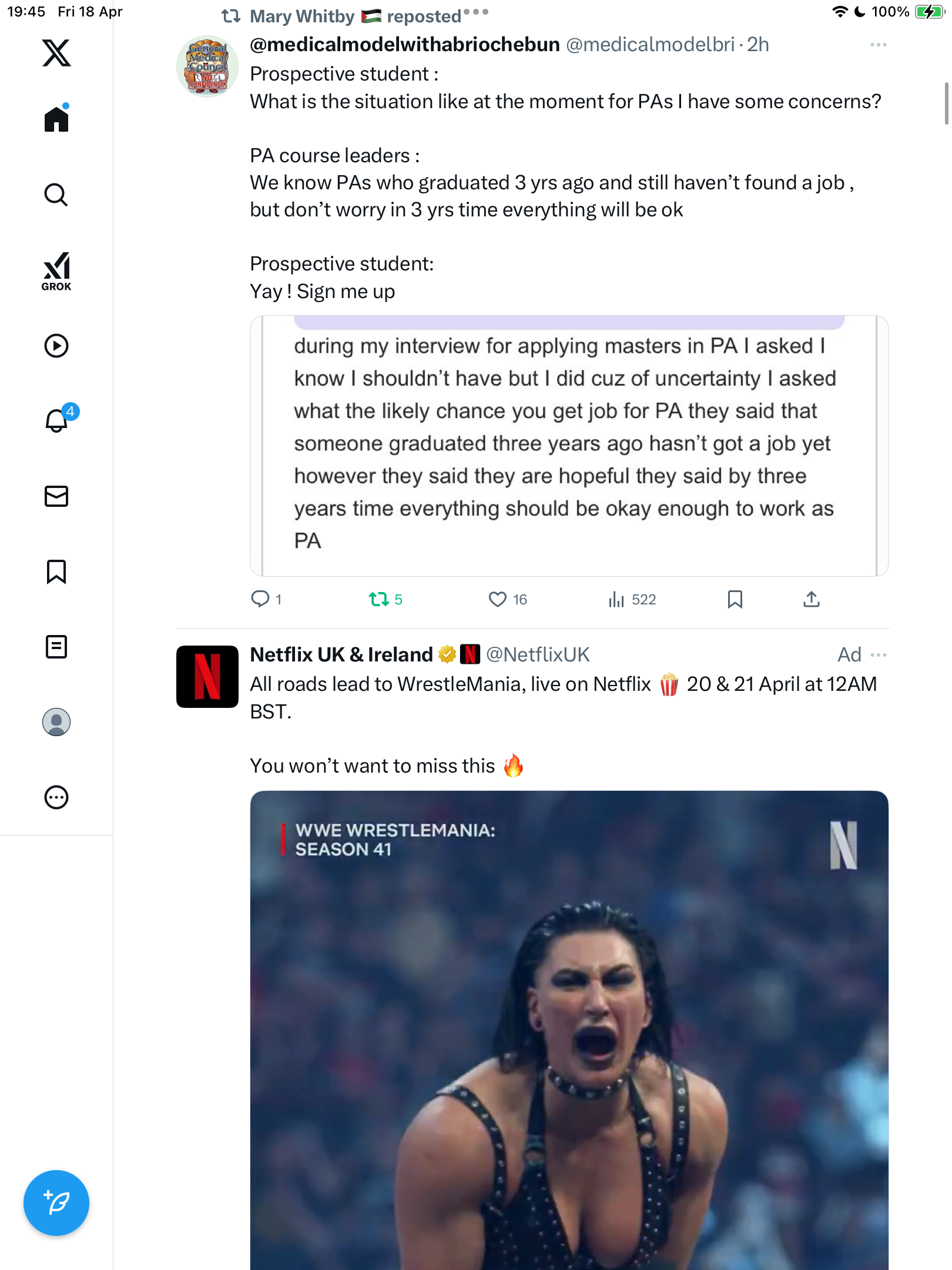Open the video play tab icon
The width and height of the screenshot is (952, 1270).
tap(56, 346)
